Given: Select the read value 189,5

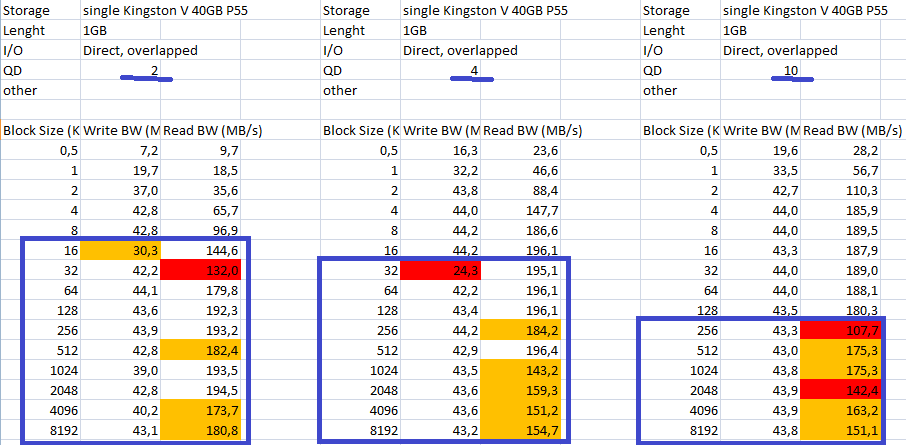Looking at the screenshot, I should 841,231.
